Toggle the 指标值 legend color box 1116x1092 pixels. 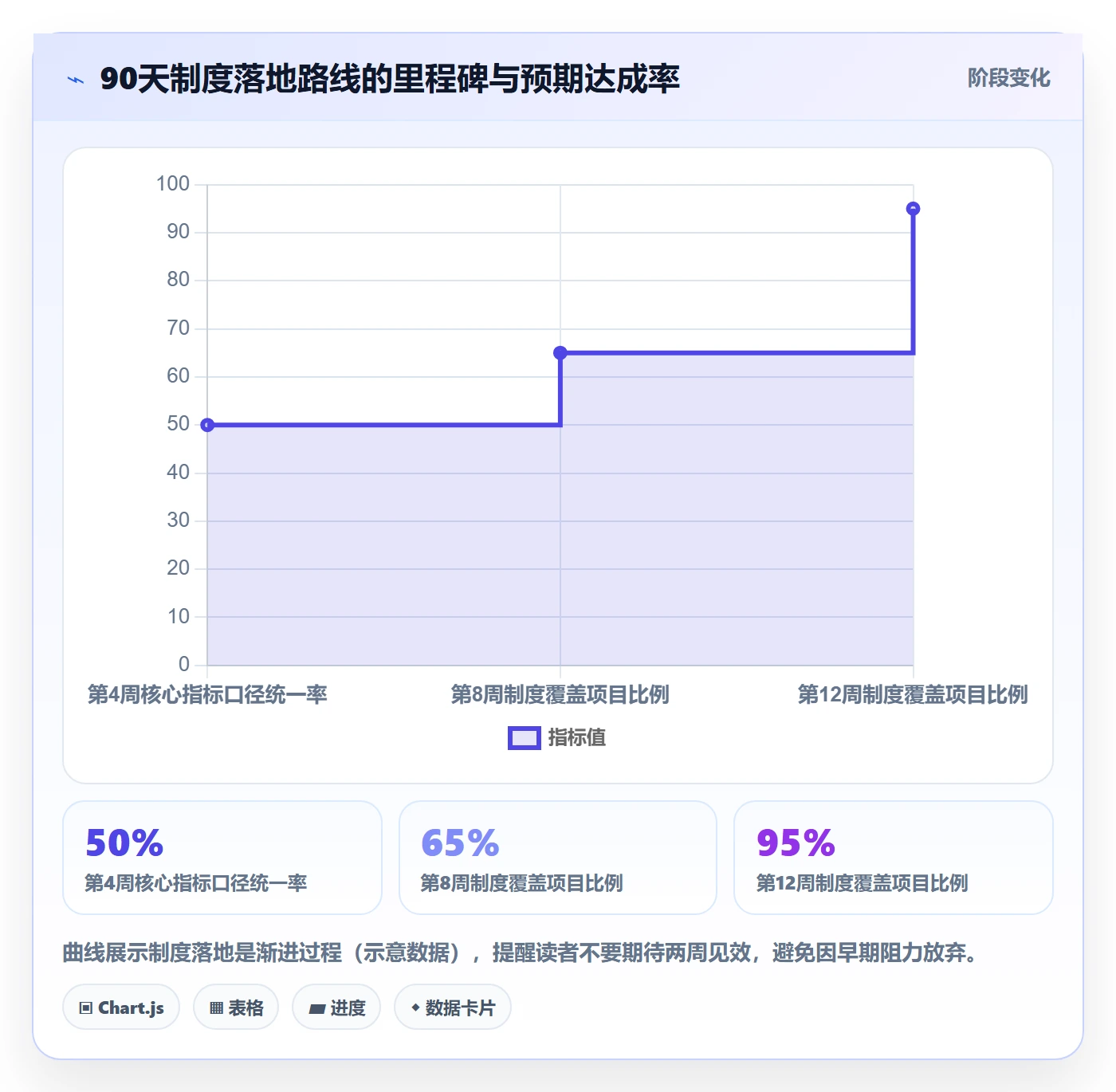click(x=525, y=738)
